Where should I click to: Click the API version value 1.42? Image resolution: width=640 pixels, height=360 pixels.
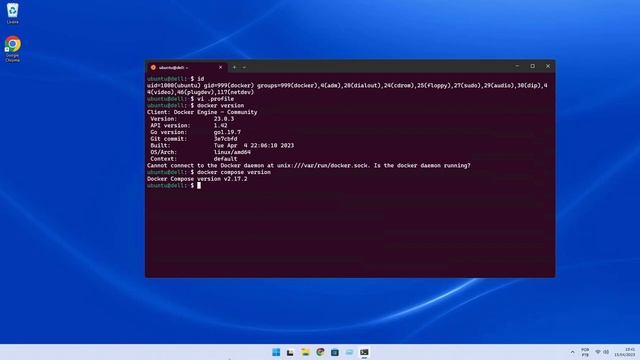point(220,126)
